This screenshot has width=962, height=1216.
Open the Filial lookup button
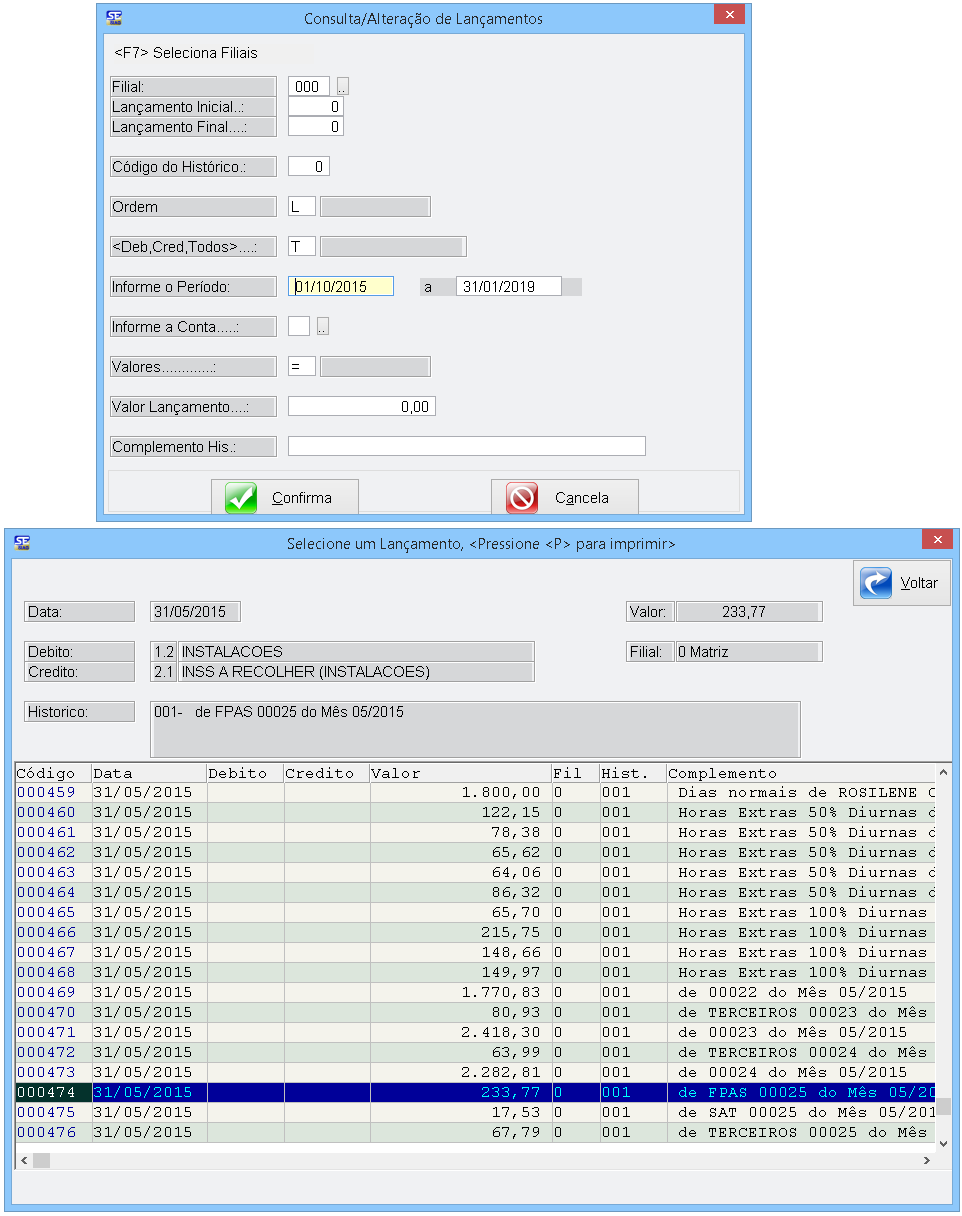click(x=343, y=87)
